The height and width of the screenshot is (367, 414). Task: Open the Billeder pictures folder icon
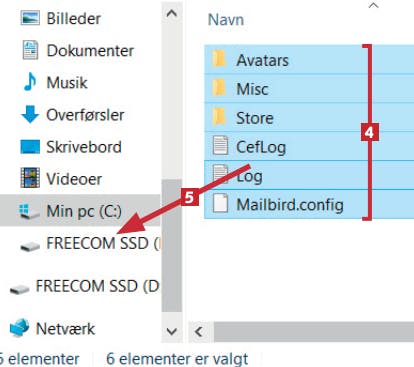[x=30, y=18]
